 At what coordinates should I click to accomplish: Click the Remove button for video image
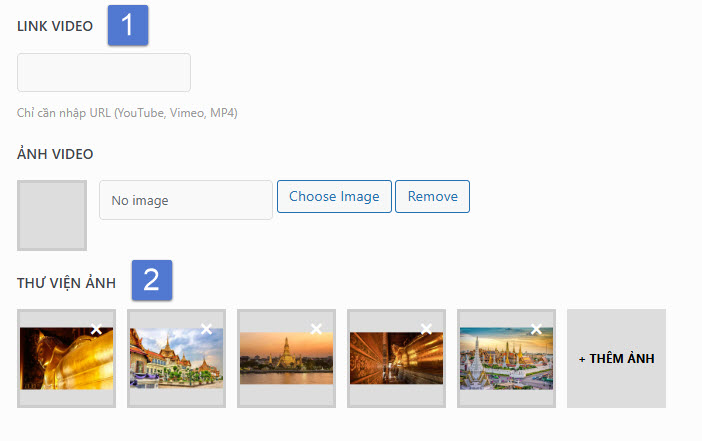pyautogui.click(x=432, y=197)
